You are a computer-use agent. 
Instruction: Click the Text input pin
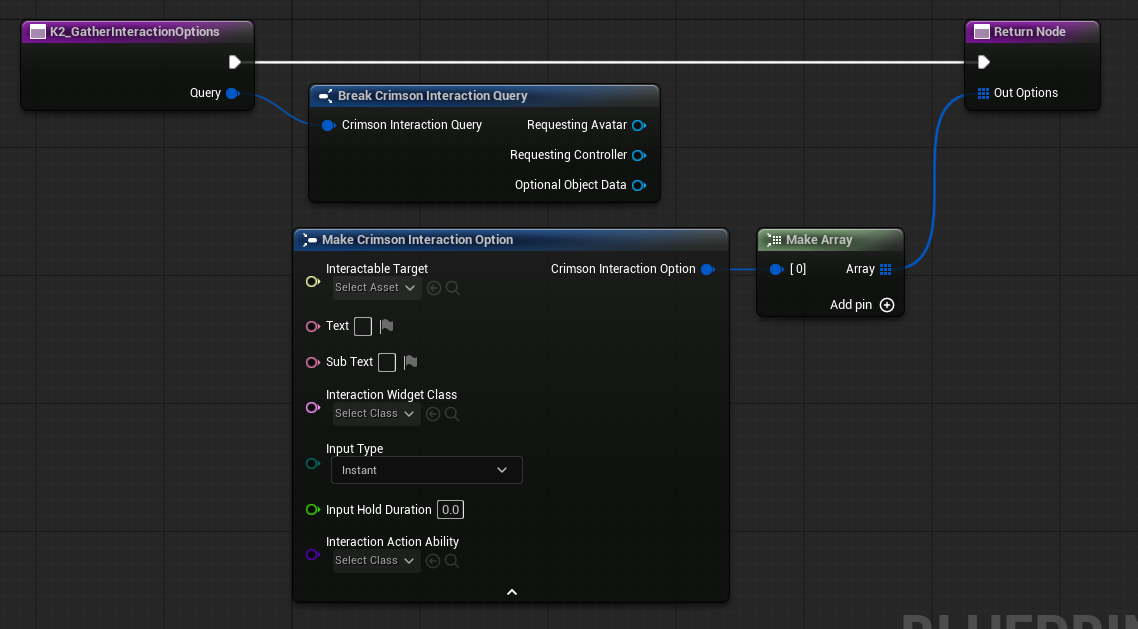pyautogui.click(x=313, y=326)
